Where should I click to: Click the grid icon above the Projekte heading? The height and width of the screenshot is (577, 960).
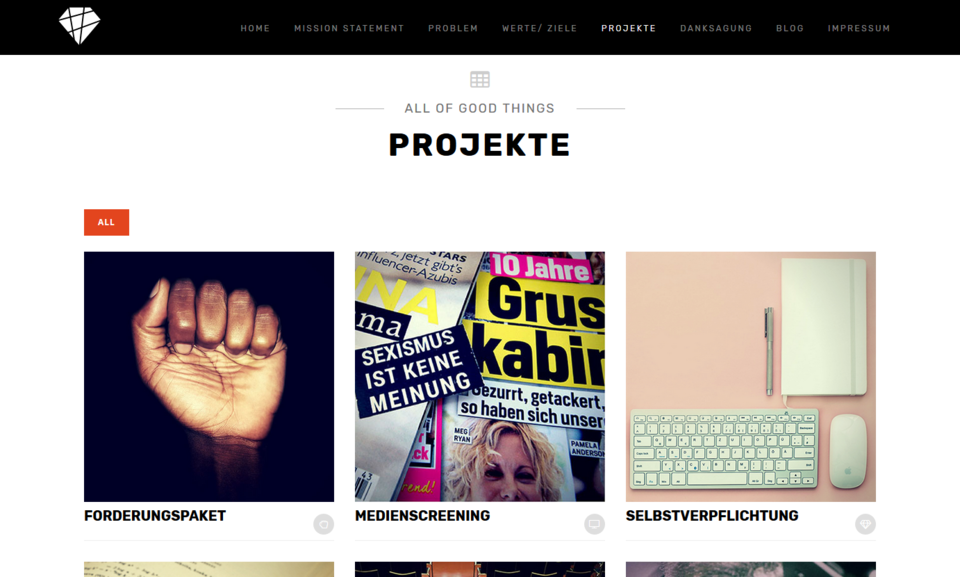tap(480, 80)
